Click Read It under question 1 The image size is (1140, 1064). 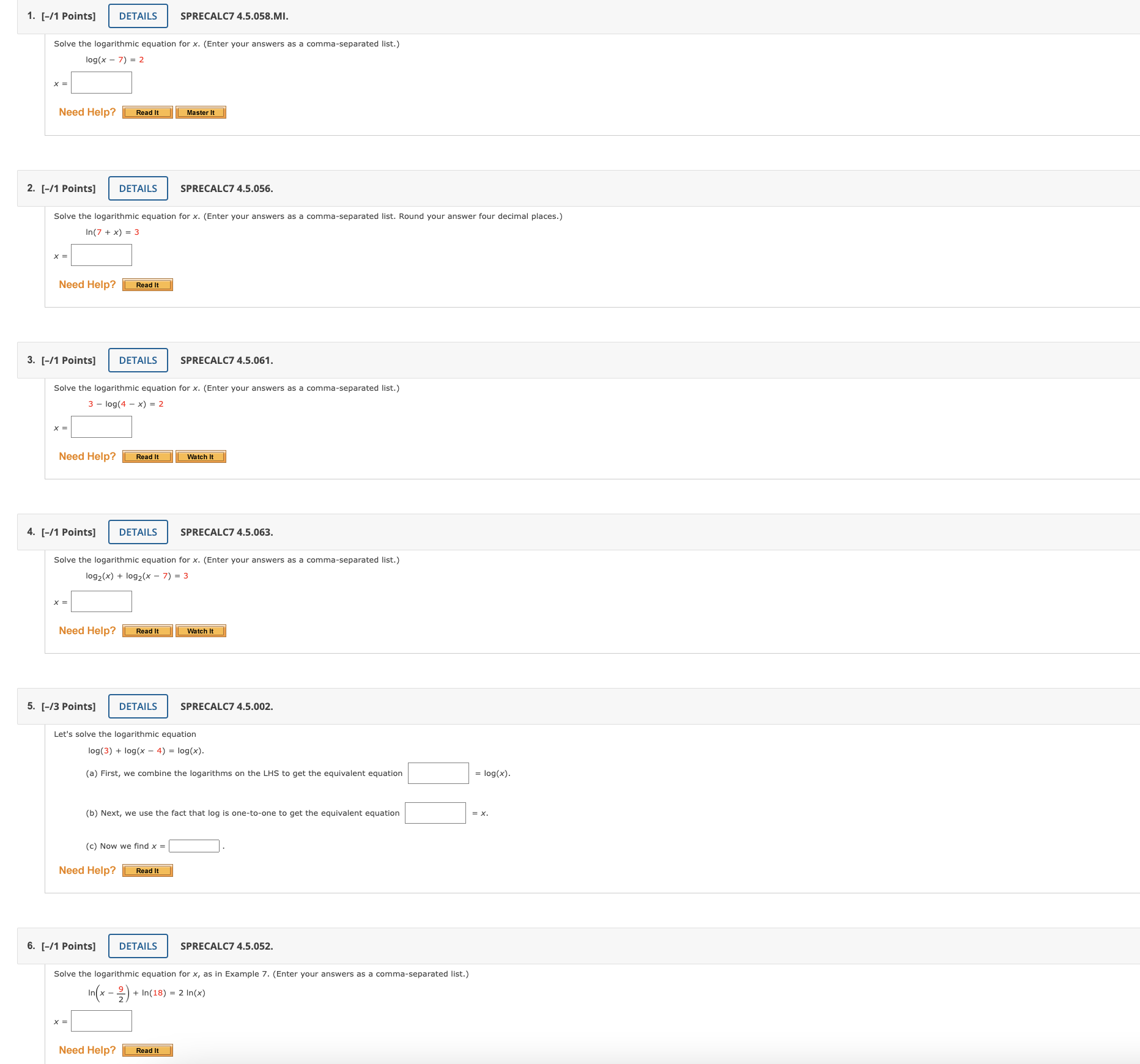(147, 113)
